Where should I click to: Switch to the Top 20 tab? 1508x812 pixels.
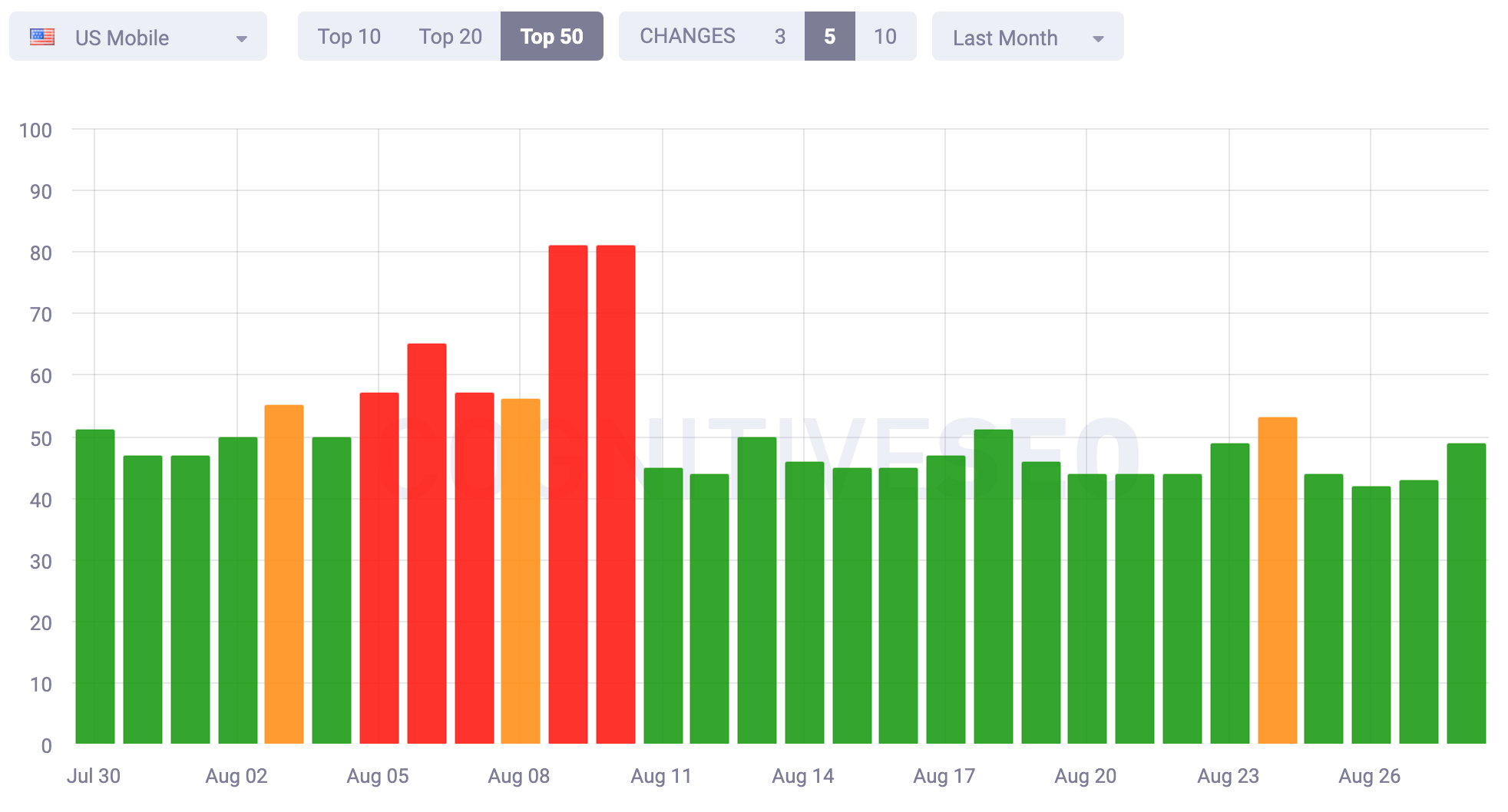point(451,36)
